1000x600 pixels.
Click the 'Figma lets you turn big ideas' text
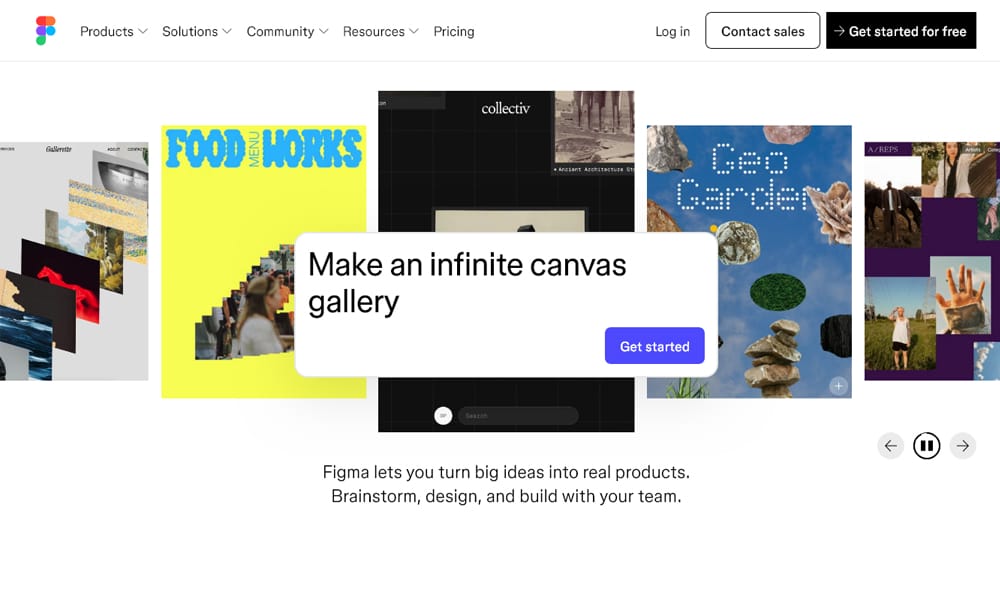506,484
